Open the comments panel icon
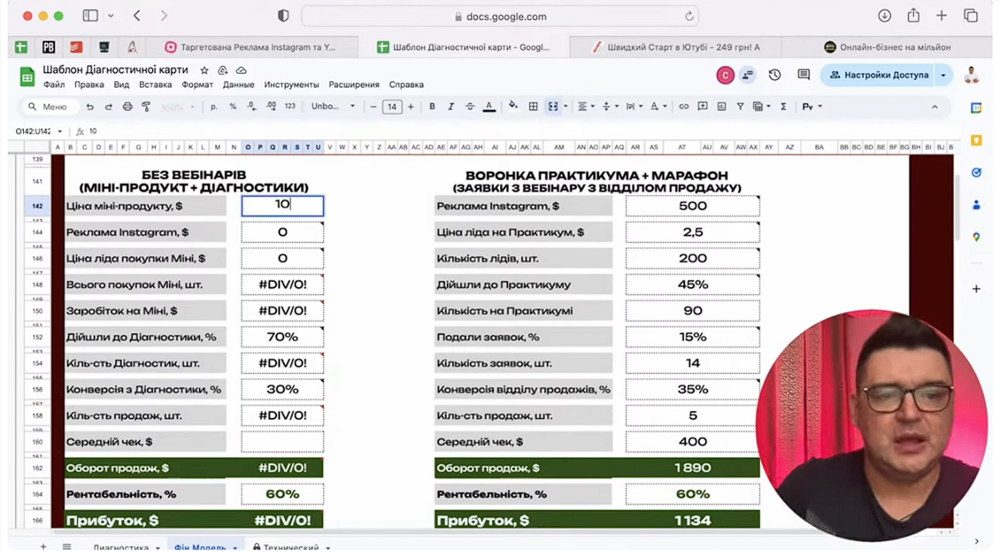This screenshot has height=552, width=1000. pyautogui.click(x=803, y=75)
